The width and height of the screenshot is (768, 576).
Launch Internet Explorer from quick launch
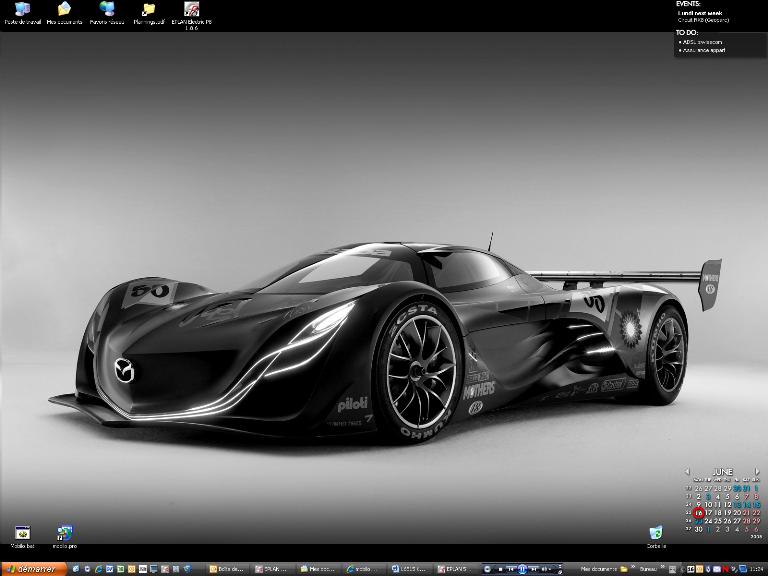pos(98,569)
